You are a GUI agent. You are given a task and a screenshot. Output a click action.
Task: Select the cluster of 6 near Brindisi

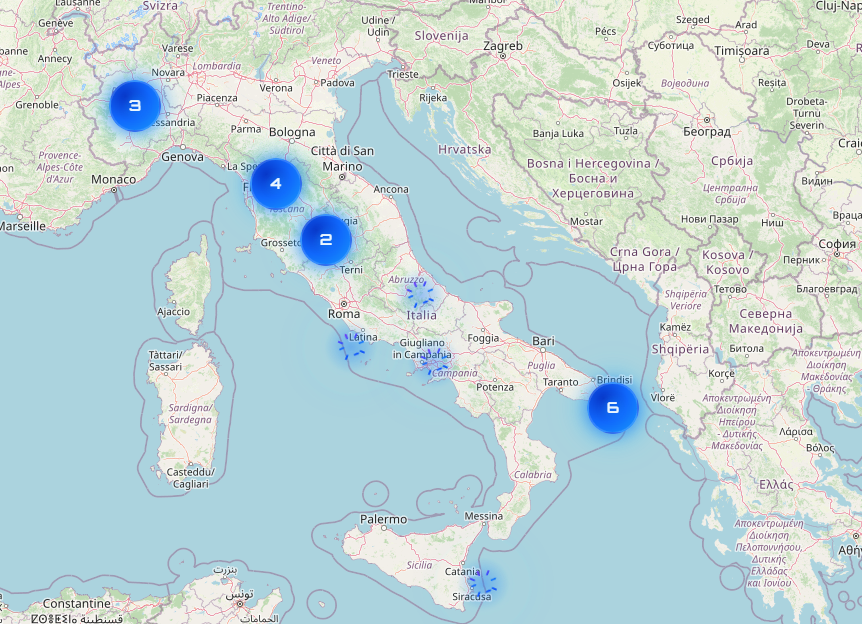click(x=613, y=408)
